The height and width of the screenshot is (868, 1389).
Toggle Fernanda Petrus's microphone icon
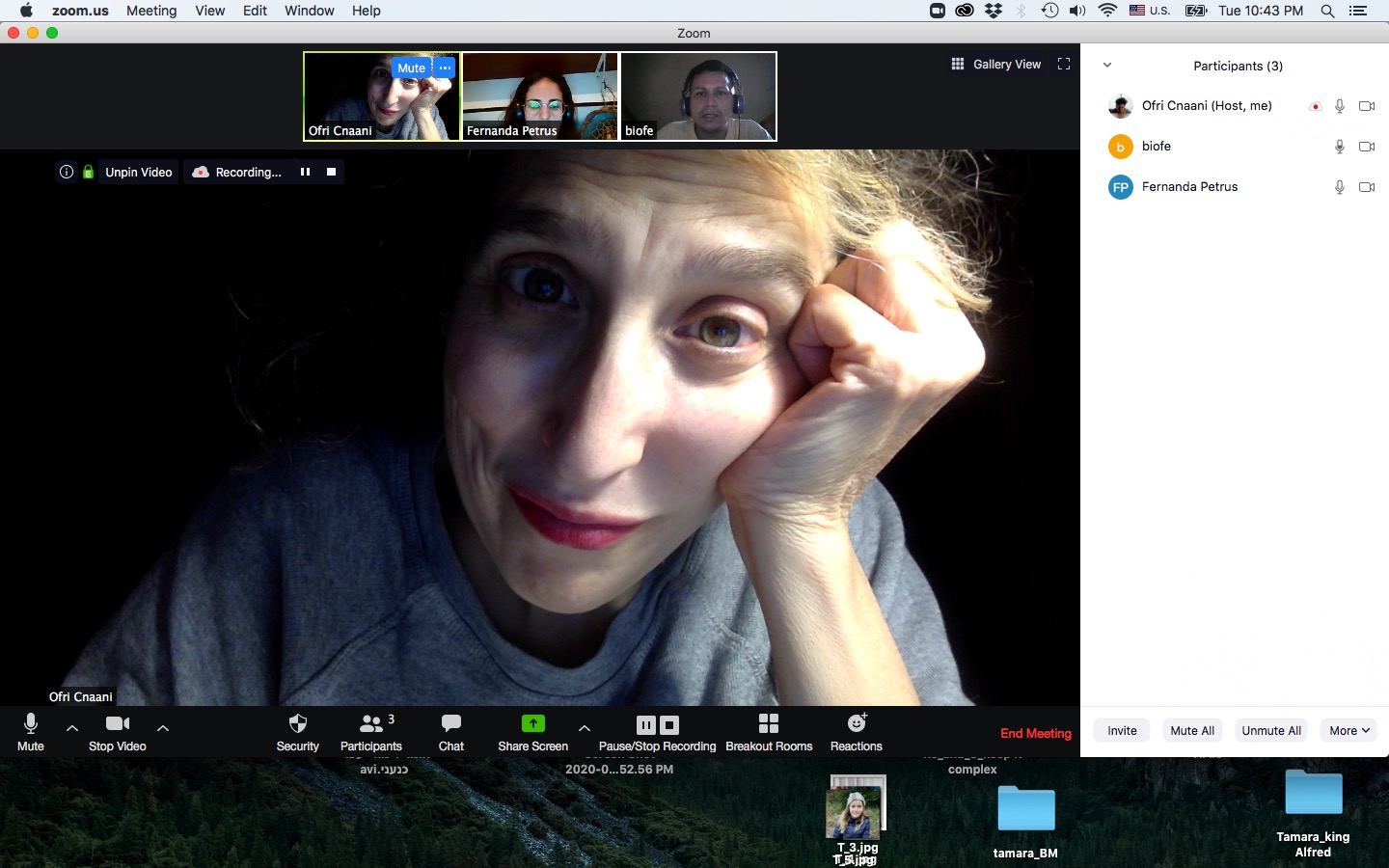[1340, 187]
